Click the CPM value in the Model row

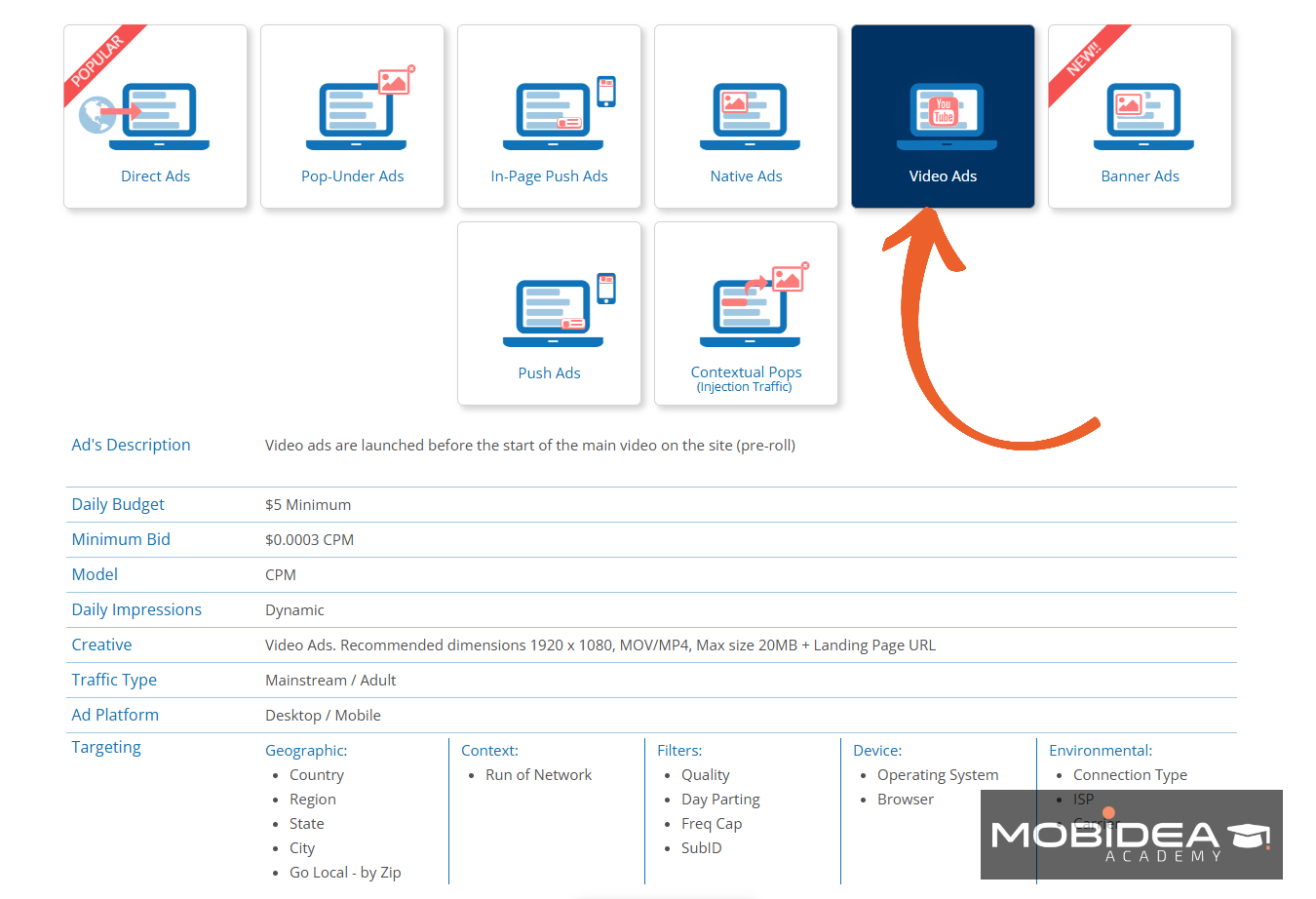[281, 575]
